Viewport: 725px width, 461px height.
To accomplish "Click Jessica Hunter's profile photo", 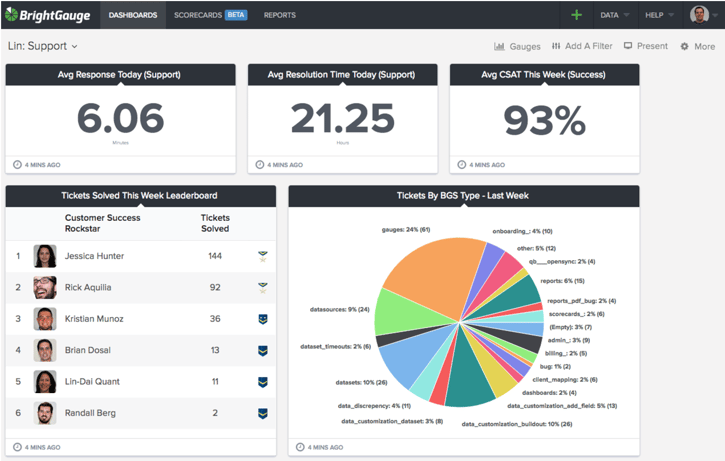I will tap(45, 256).
